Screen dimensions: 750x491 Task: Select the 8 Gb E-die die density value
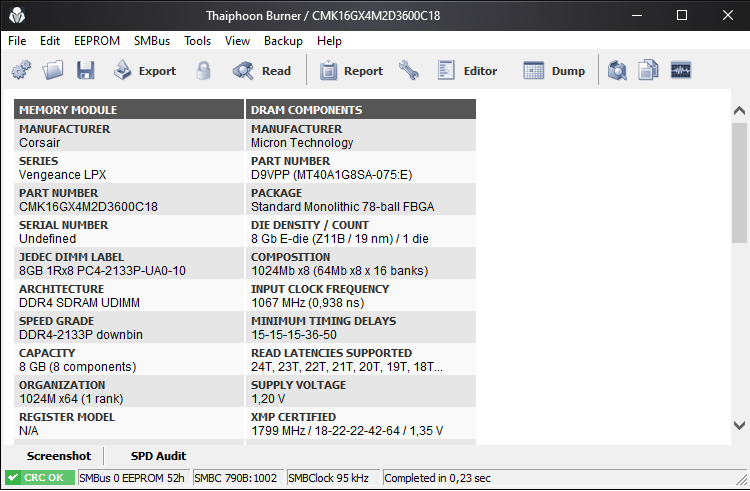(340, 239)
